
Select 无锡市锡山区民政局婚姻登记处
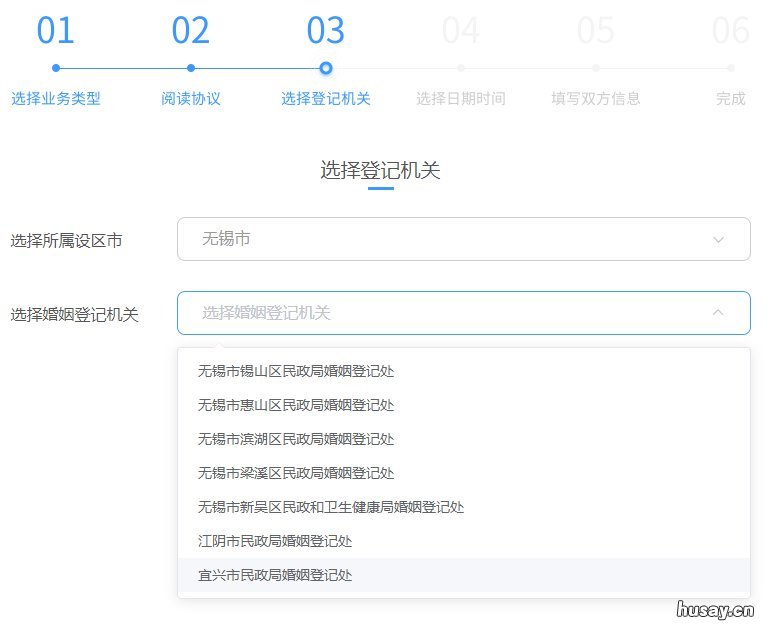[x=463, y=371]
